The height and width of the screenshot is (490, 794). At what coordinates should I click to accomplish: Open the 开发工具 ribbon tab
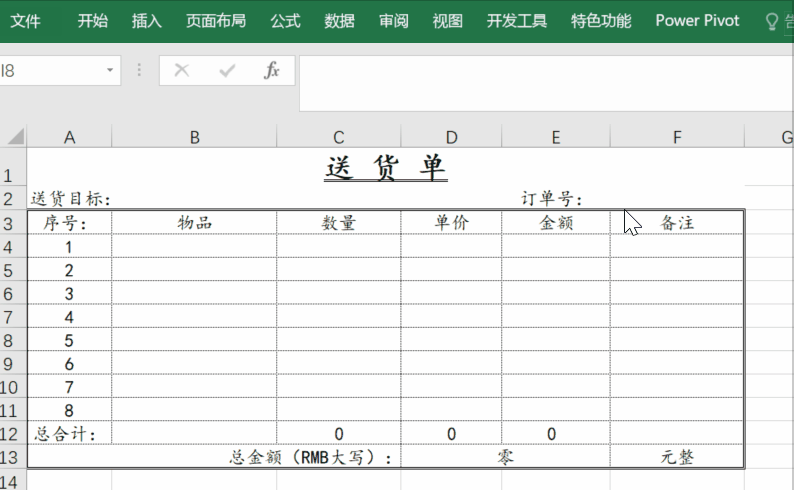(x=517, y=21)
